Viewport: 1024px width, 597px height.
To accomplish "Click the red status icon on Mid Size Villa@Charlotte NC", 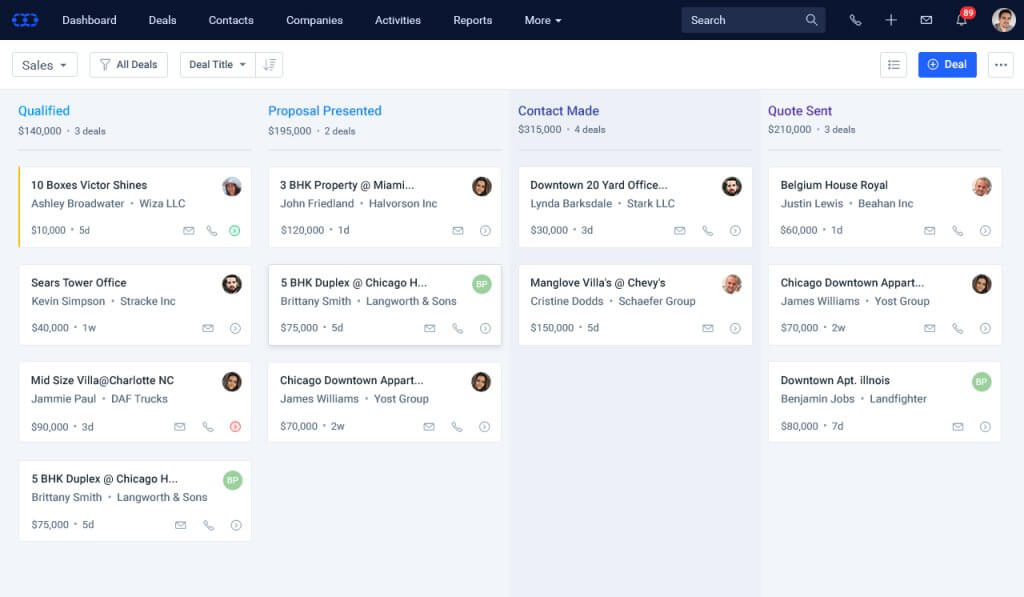I will pyautogui.click(x=236, y=426).
